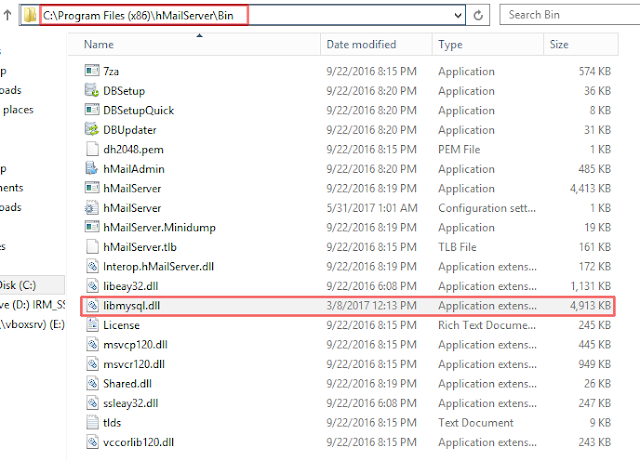The width and height of the screenshot is (640, 461).
Task: Click the tlds text document icon
Action: click(92, 423)
